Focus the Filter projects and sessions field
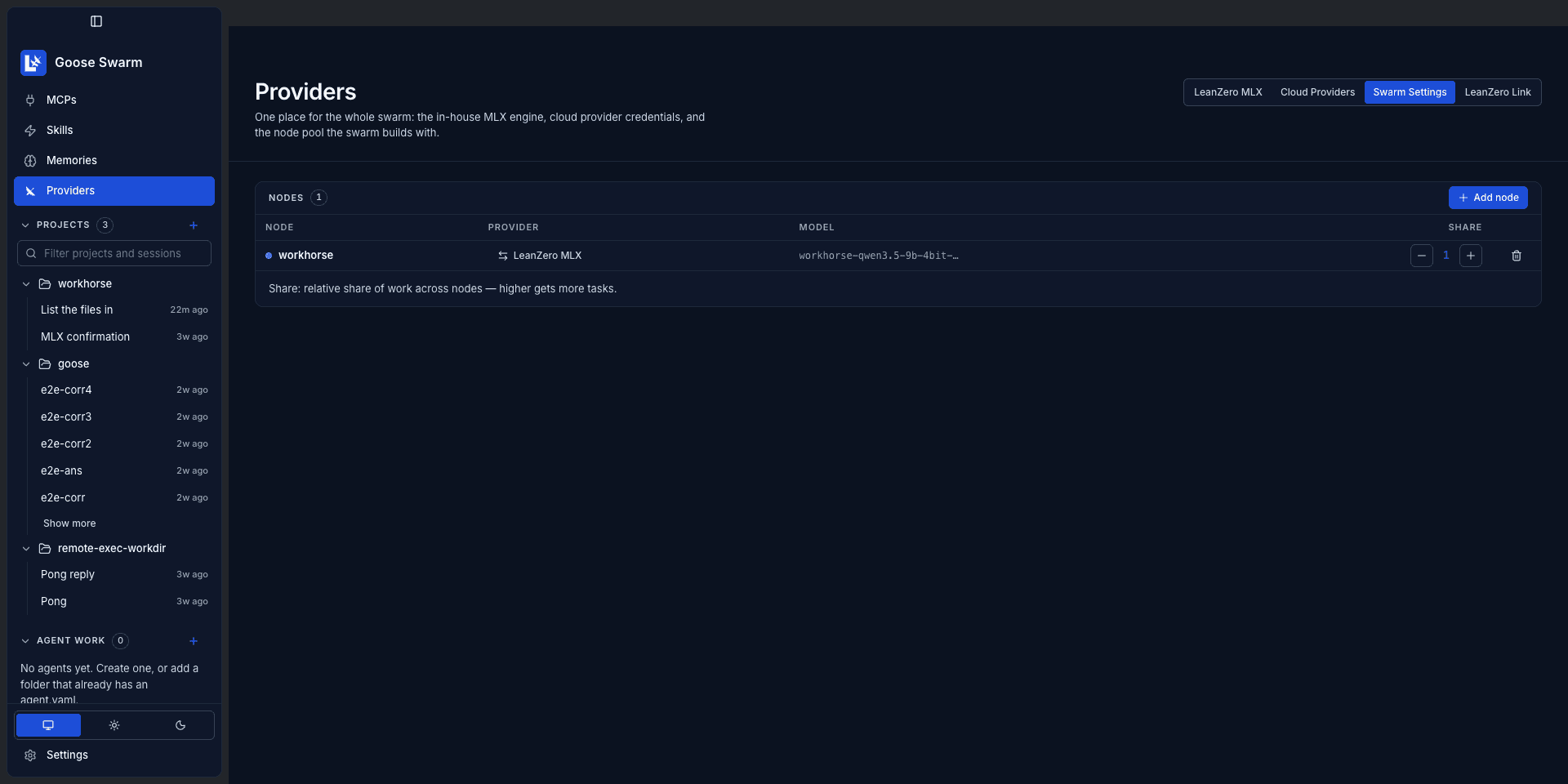1568x784 pixels. pyautogui.click(x=114, y=253)
